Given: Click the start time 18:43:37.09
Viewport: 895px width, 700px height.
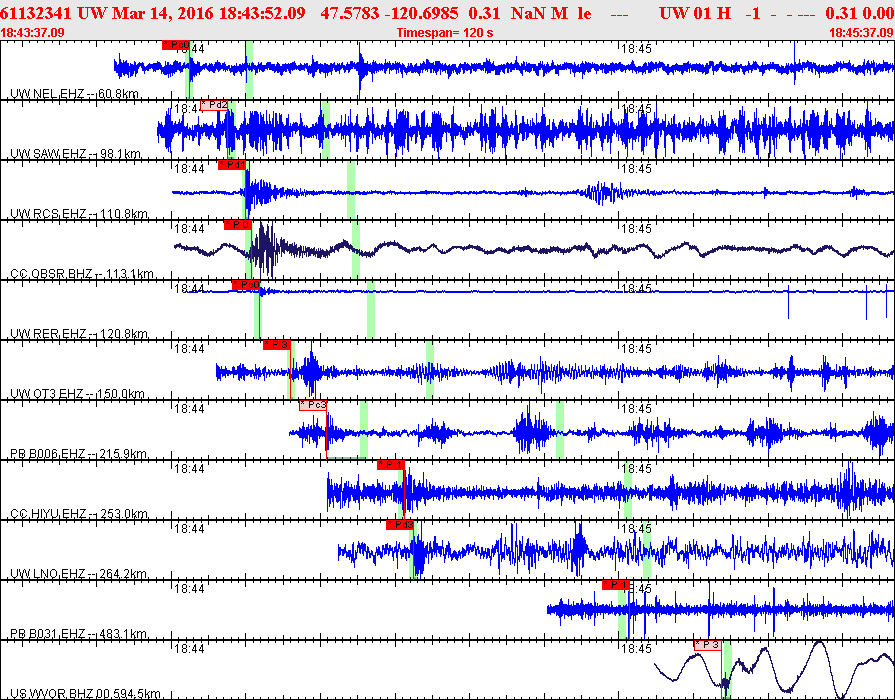Looking at the screenshot, I should tap(33, 33).
